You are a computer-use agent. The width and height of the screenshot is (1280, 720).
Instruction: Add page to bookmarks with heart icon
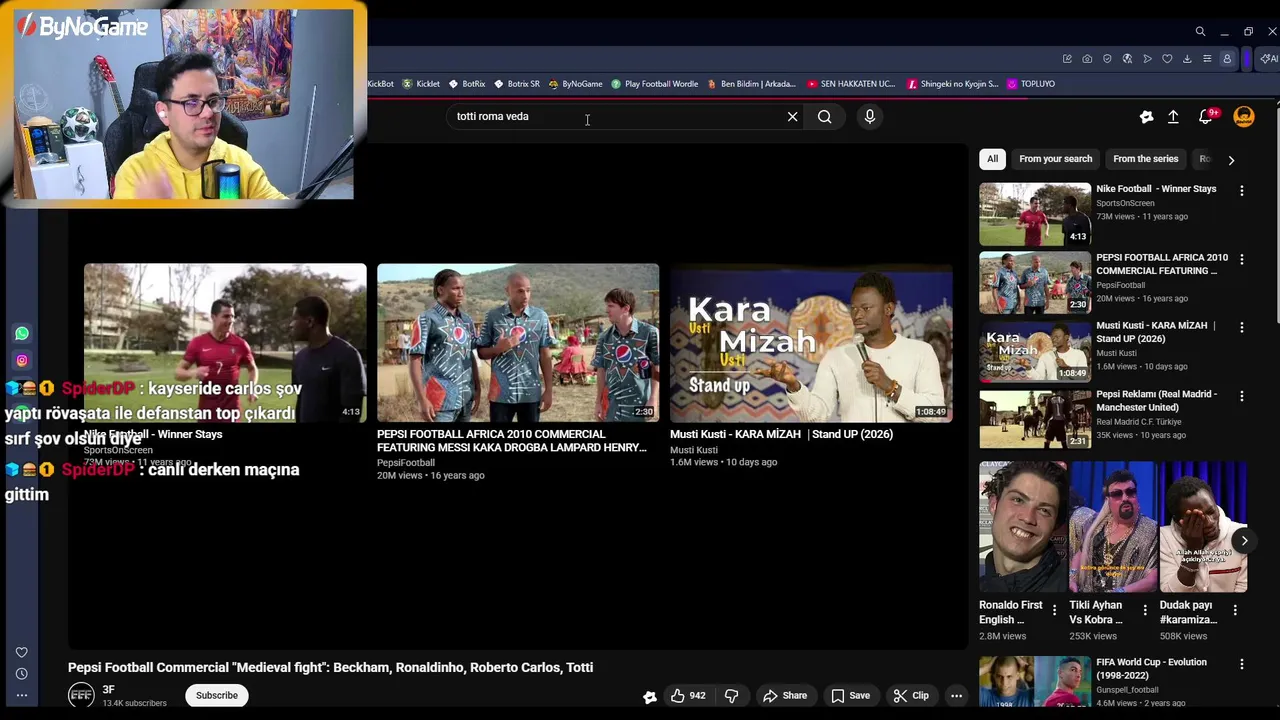point(1167,59)
